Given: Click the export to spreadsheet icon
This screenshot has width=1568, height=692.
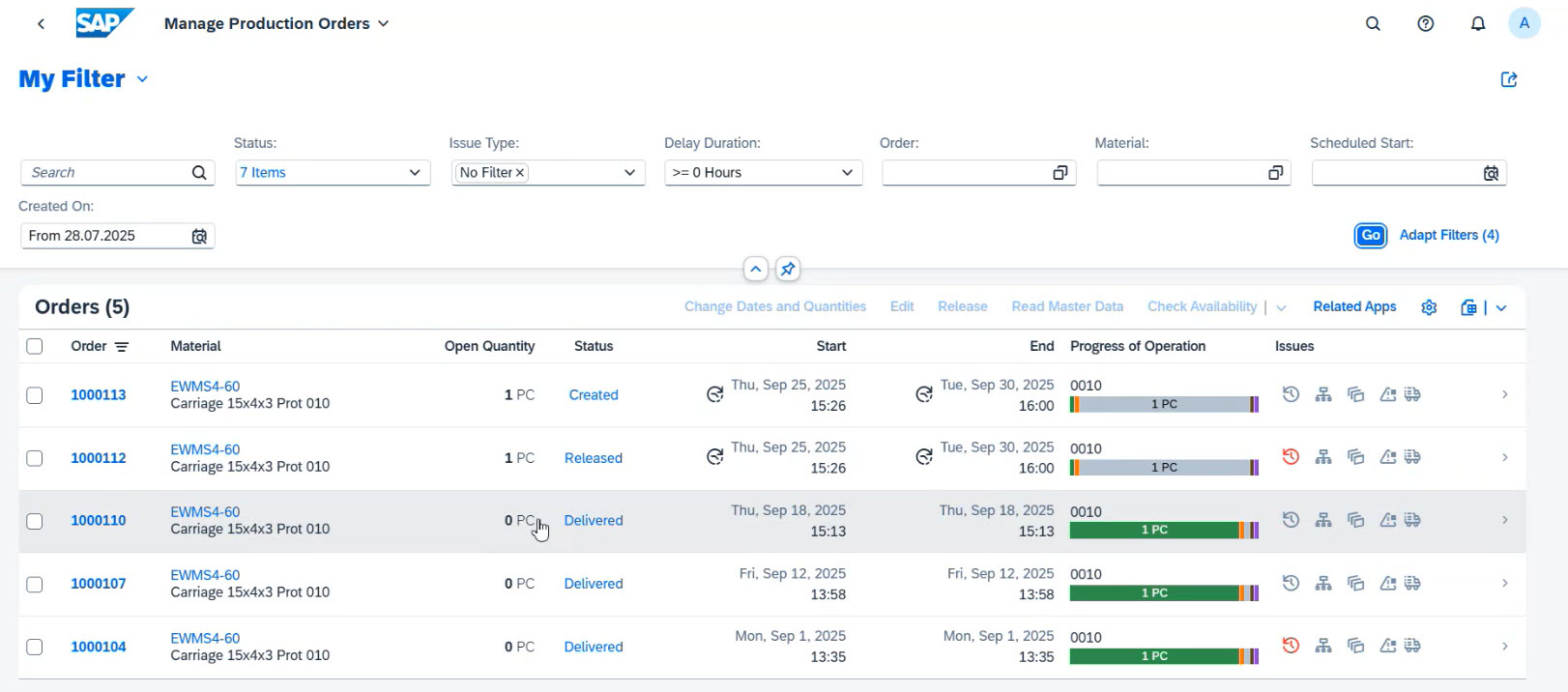Looking at the screenshot, I should tap(1468, 307).
